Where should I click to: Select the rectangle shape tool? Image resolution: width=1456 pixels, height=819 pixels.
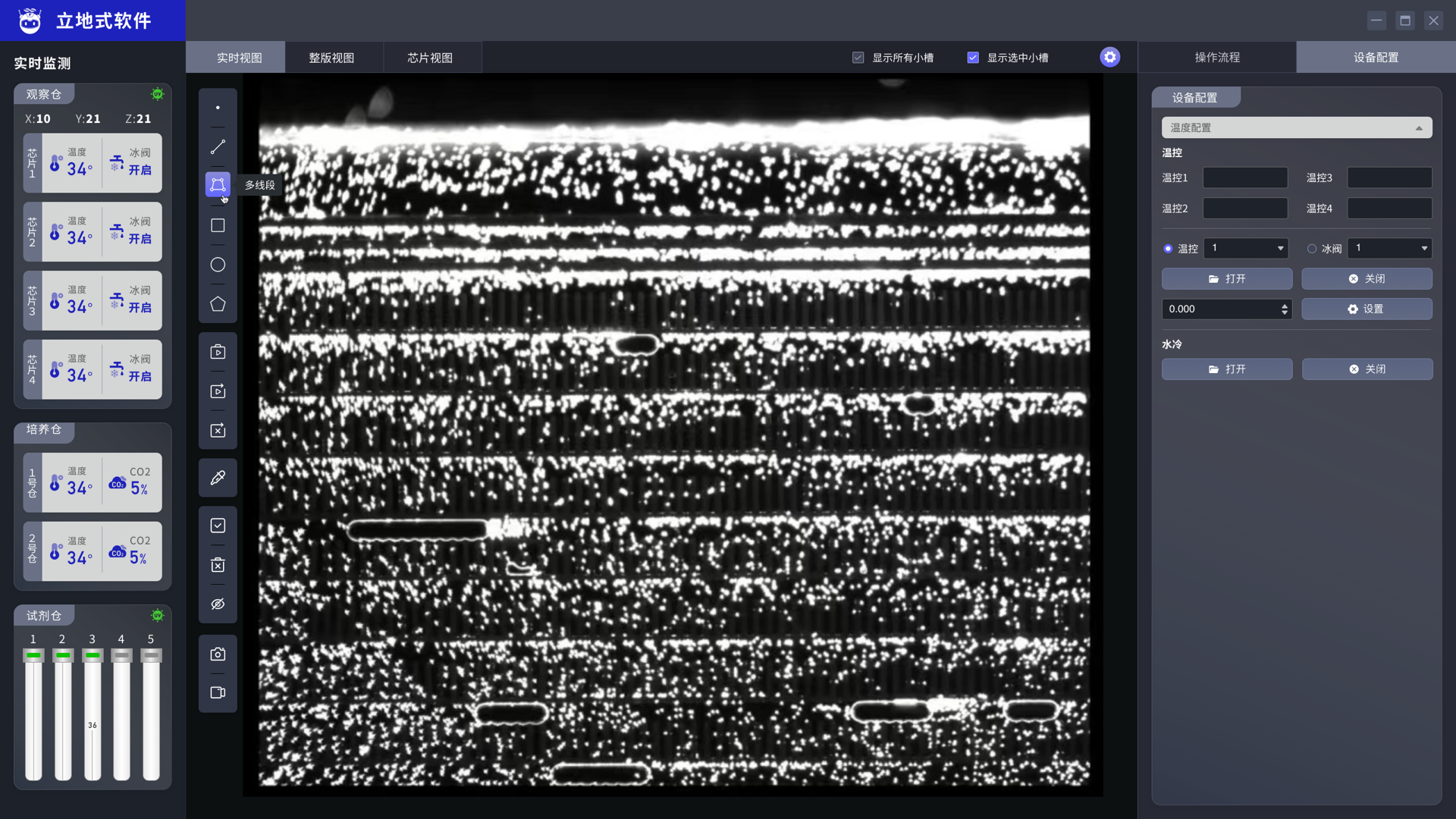pos(218,225)
